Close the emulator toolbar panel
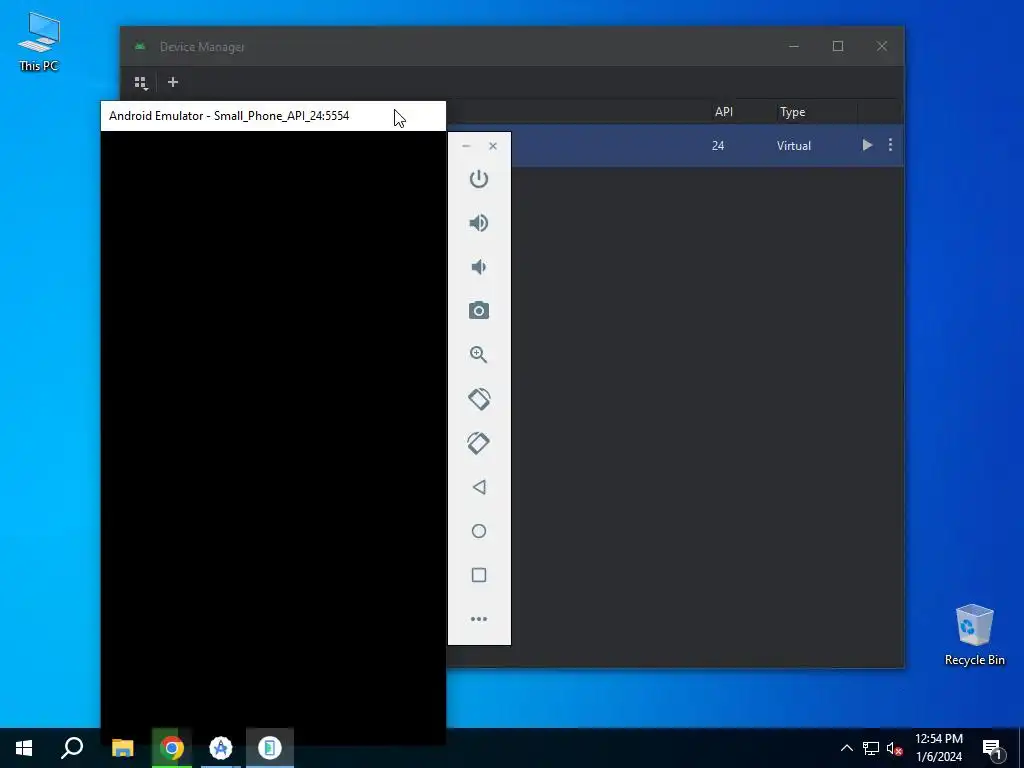 pos(493,146)
